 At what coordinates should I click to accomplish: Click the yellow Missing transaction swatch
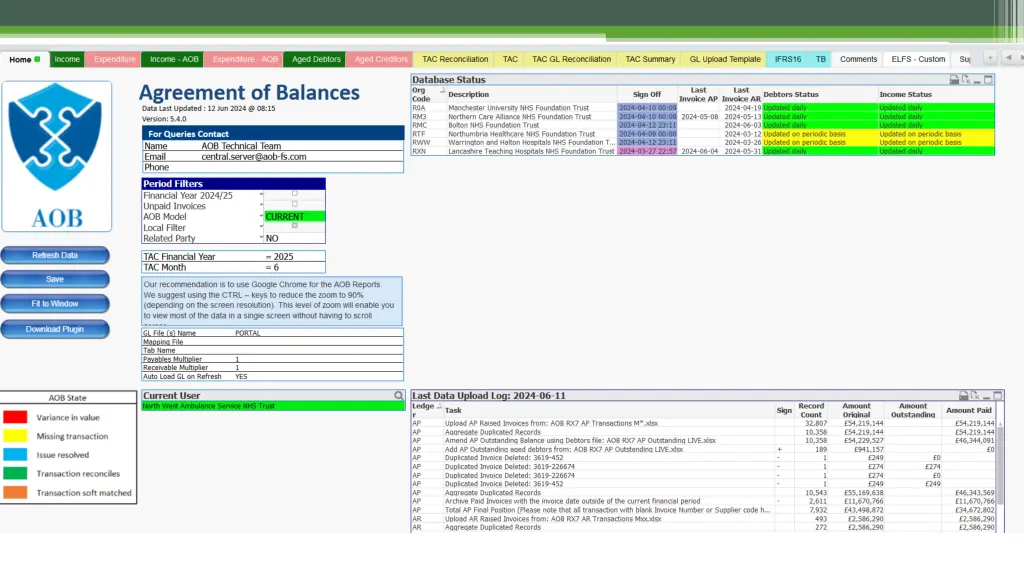point(15,436)
